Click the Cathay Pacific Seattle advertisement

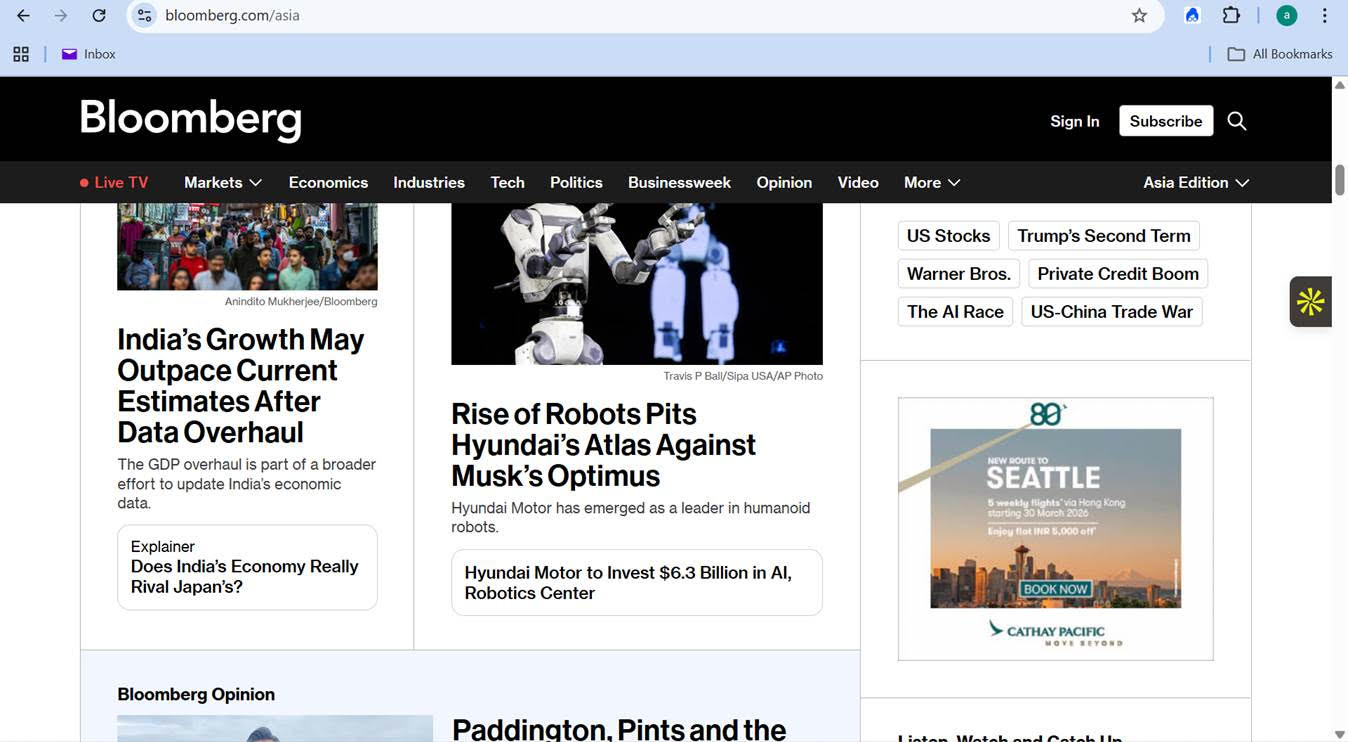(1055, 529)
